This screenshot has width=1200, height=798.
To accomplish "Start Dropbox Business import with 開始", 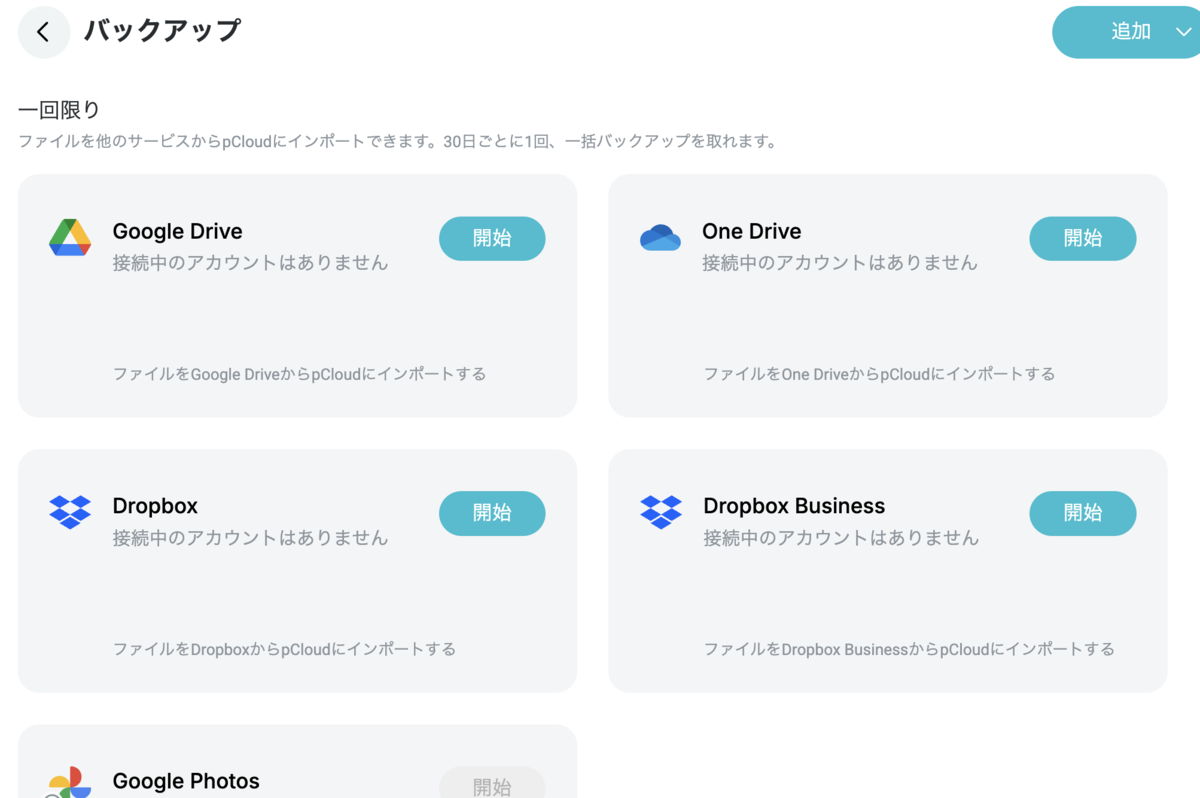I will click(x=1083, y=513).
